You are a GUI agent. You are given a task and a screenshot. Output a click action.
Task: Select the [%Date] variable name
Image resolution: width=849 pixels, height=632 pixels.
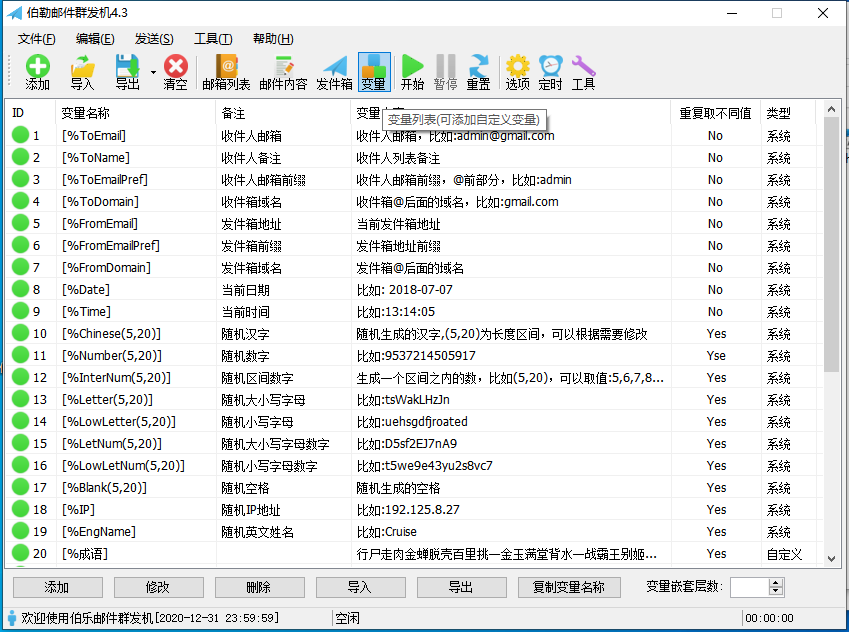point(86,290)
